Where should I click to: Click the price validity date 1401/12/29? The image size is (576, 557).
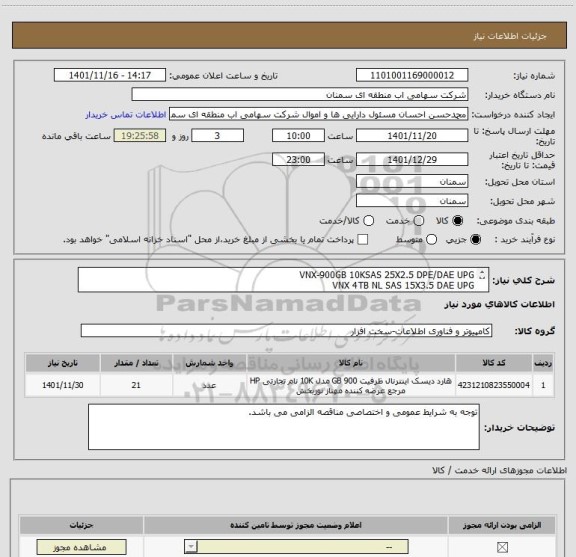click(412, 160)
